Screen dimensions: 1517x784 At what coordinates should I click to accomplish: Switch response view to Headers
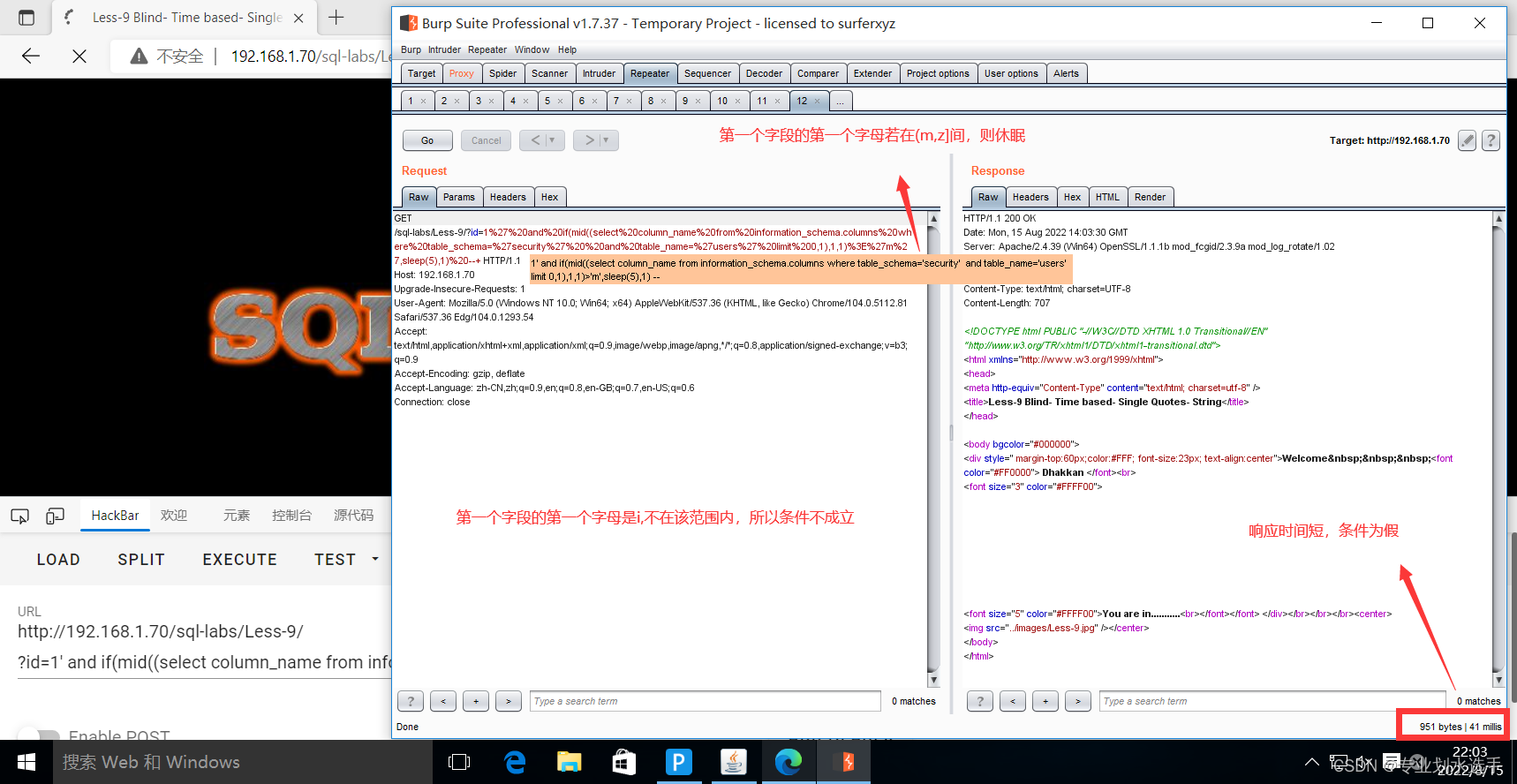tap(1030, 197)
